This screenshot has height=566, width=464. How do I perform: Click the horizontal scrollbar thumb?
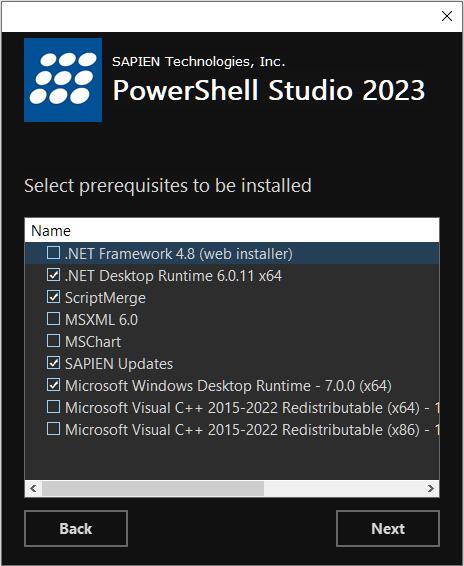(153, 488)
